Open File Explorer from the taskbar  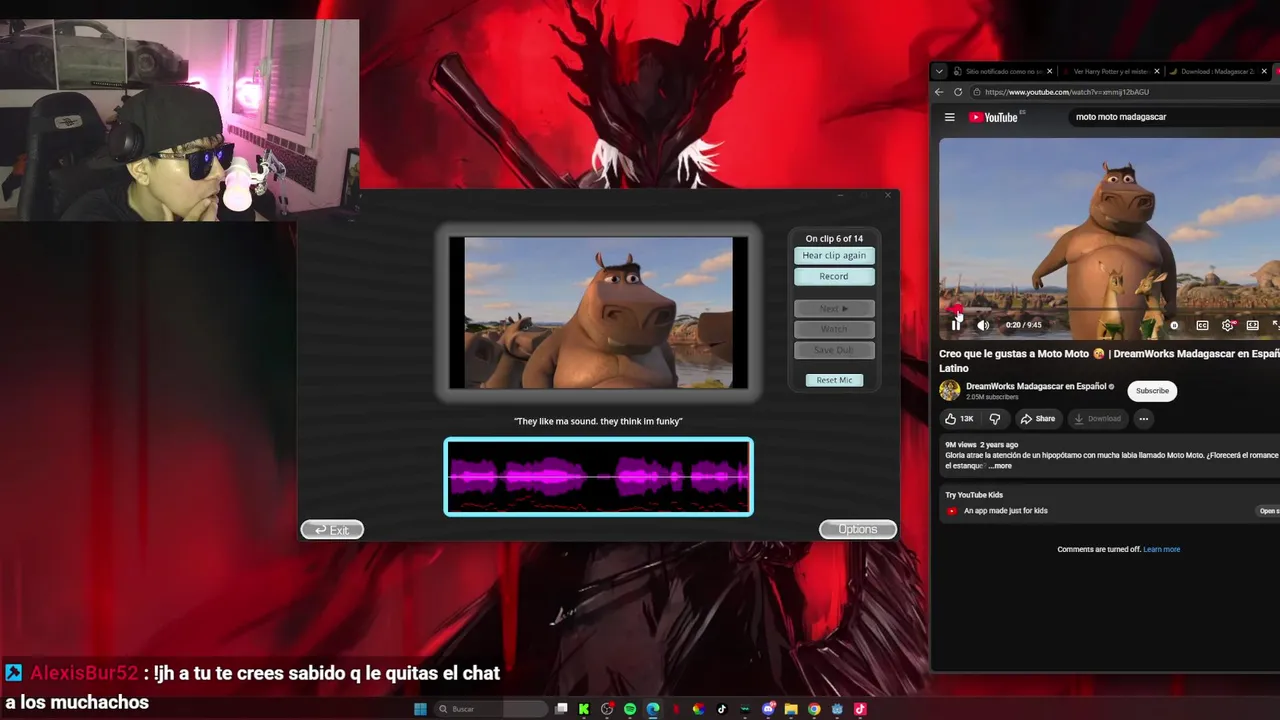tap(791, 709)
